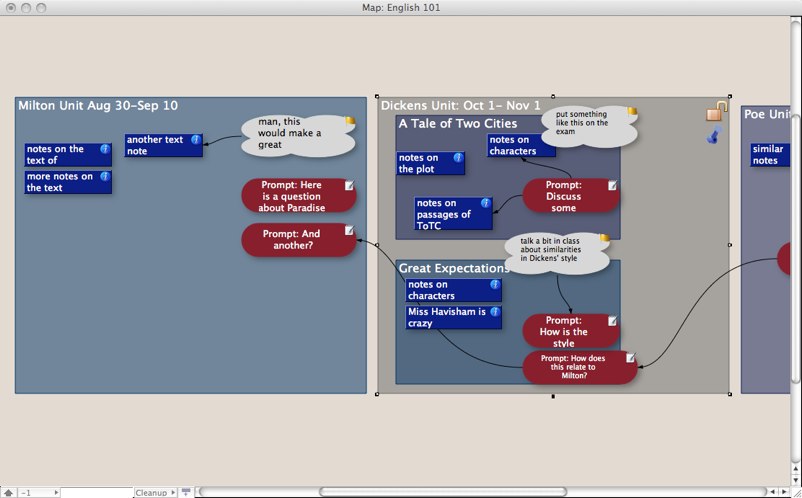Click the yellow flag on 'put something like this' cloud

[x=633, y=111]
